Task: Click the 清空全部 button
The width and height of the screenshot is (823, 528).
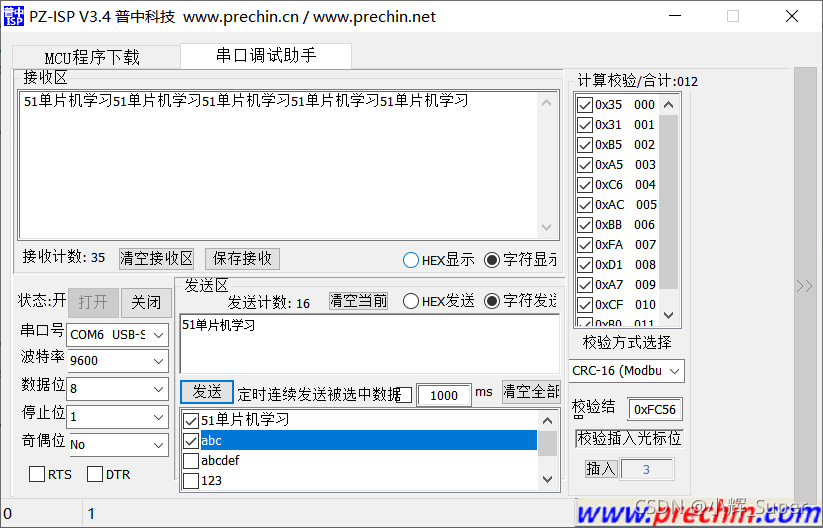Action: [x=531, y=392]
